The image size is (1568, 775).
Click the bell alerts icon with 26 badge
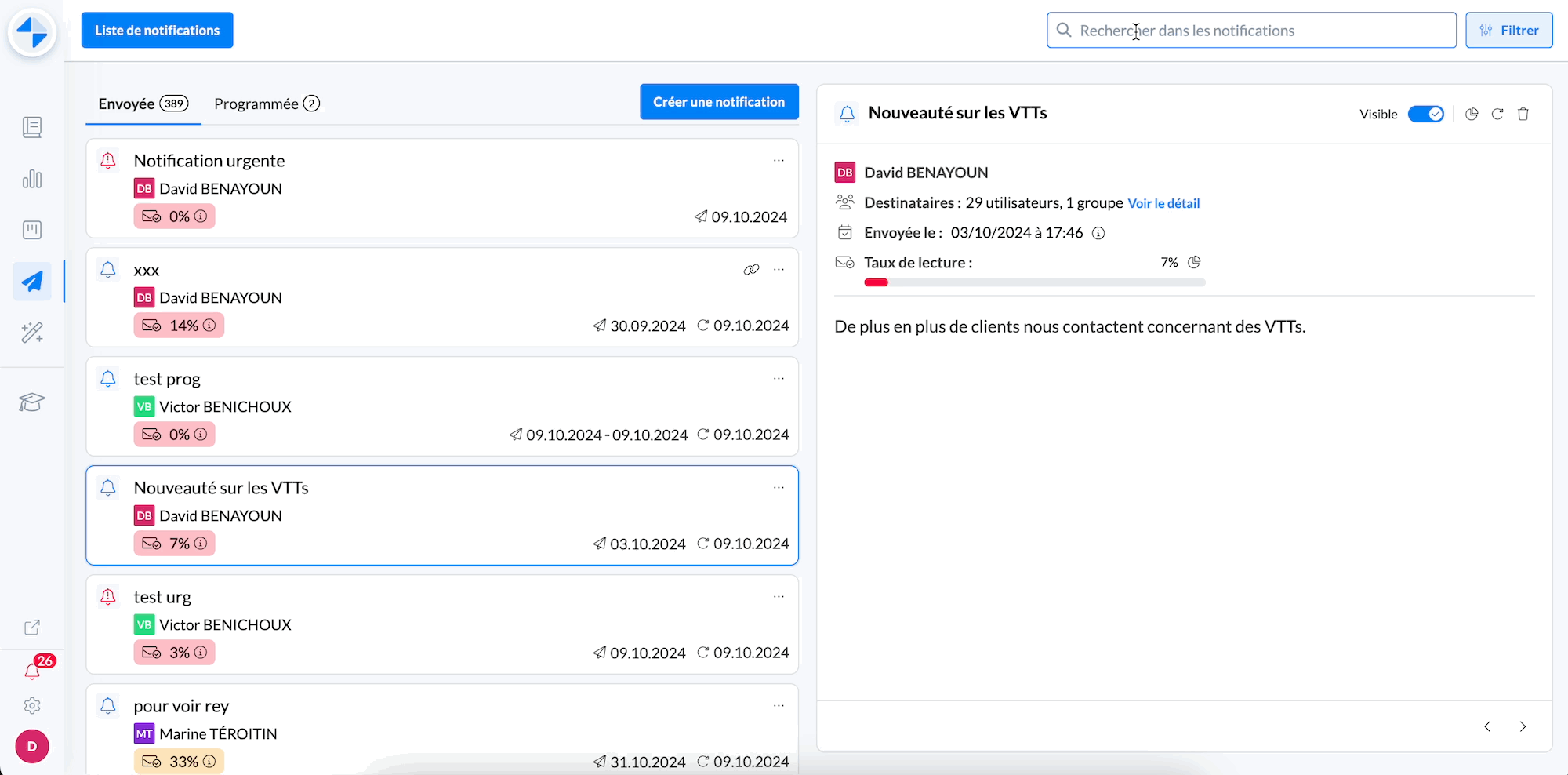coord(33,671)
